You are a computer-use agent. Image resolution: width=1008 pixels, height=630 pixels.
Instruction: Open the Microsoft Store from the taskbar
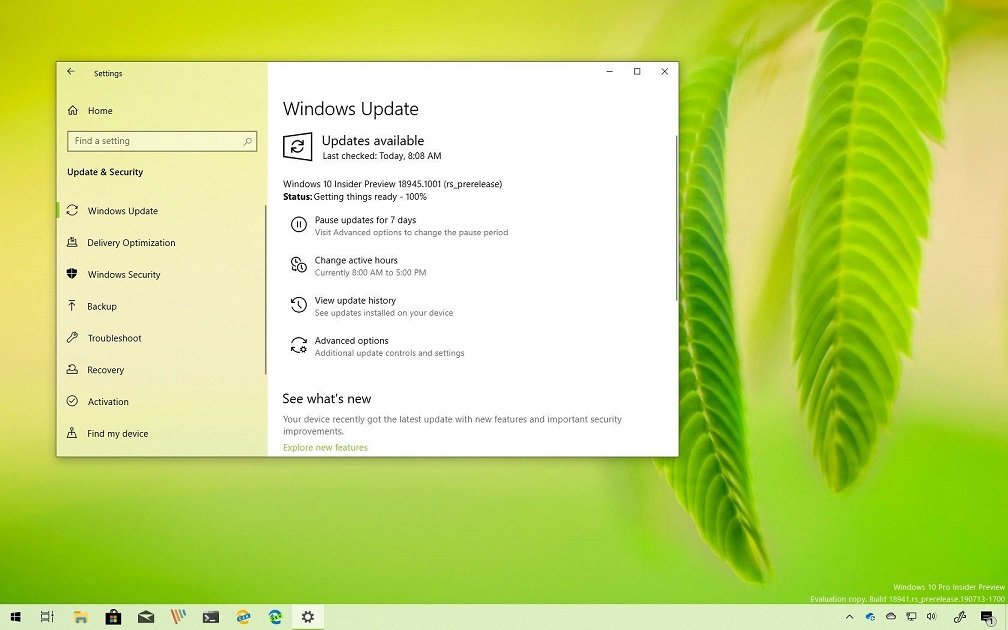(113, 617)
